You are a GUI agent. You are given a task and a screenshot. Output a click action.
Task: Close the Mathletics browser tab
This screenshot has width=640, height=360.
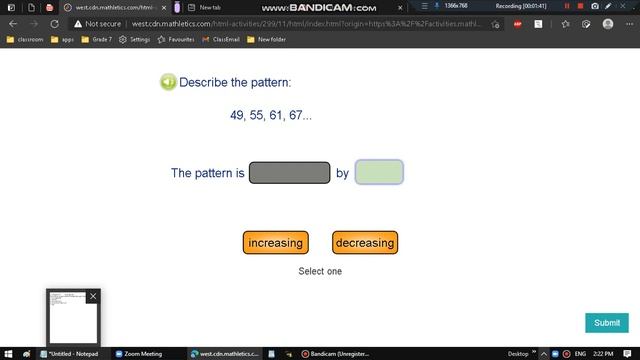(164, 8)
